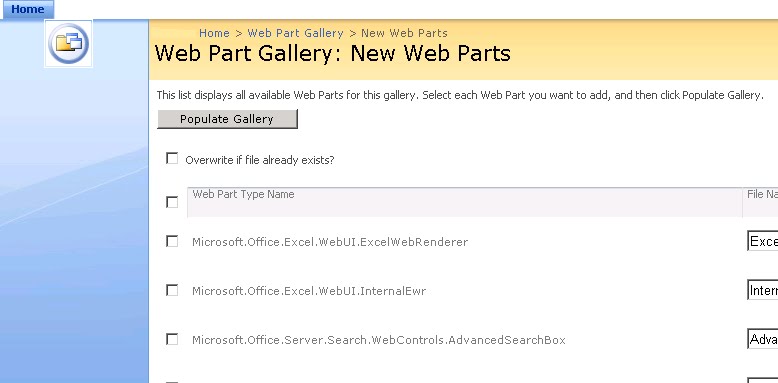Go to Home breadcrumb link

[x=214, y=33]
